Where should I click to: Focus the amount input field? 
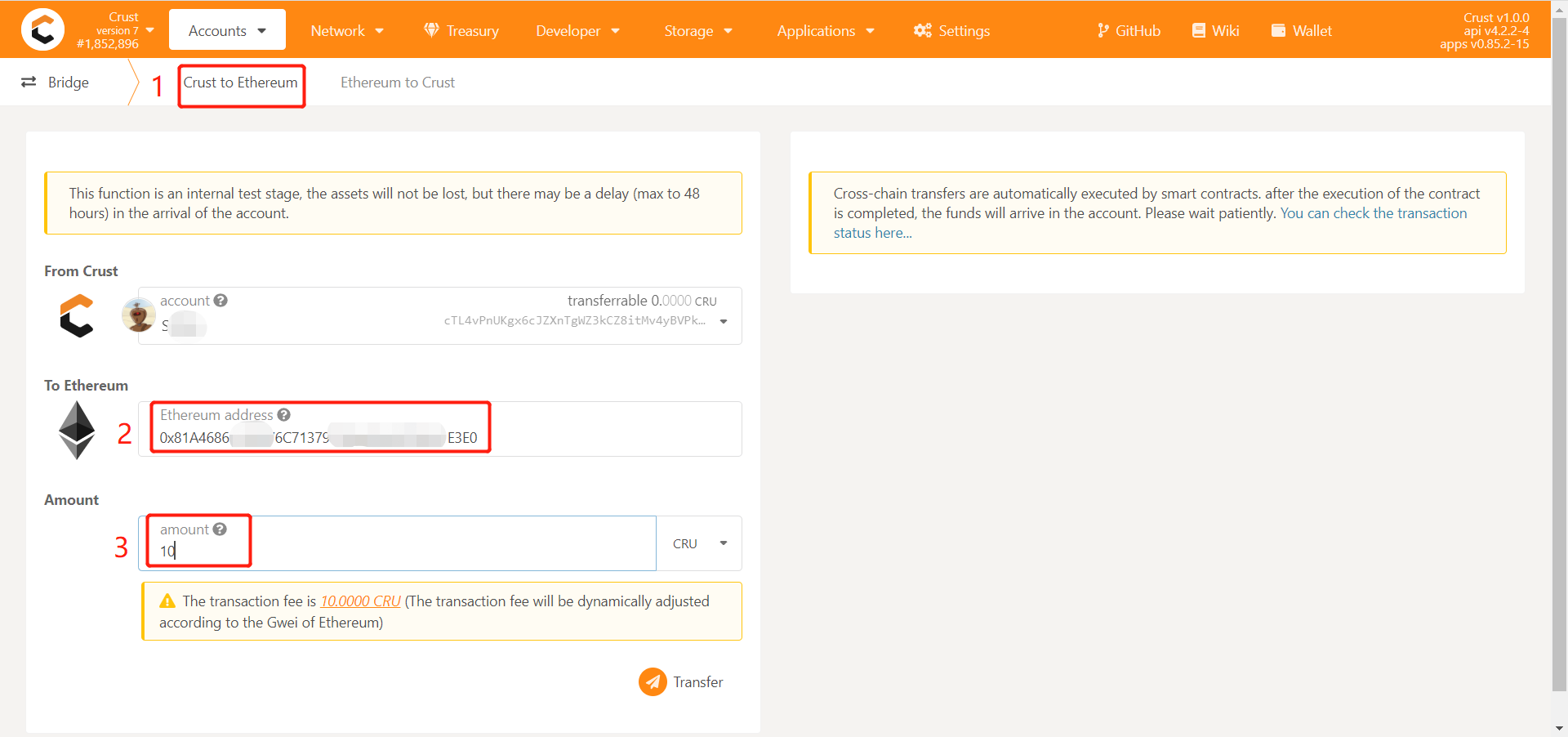point(398,543)
